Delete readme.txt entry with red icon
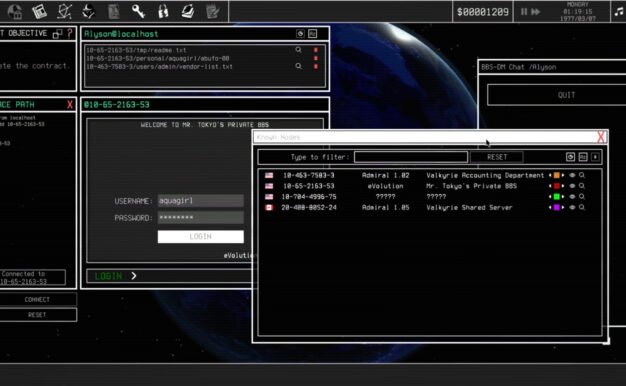 [x=316, y=50]
